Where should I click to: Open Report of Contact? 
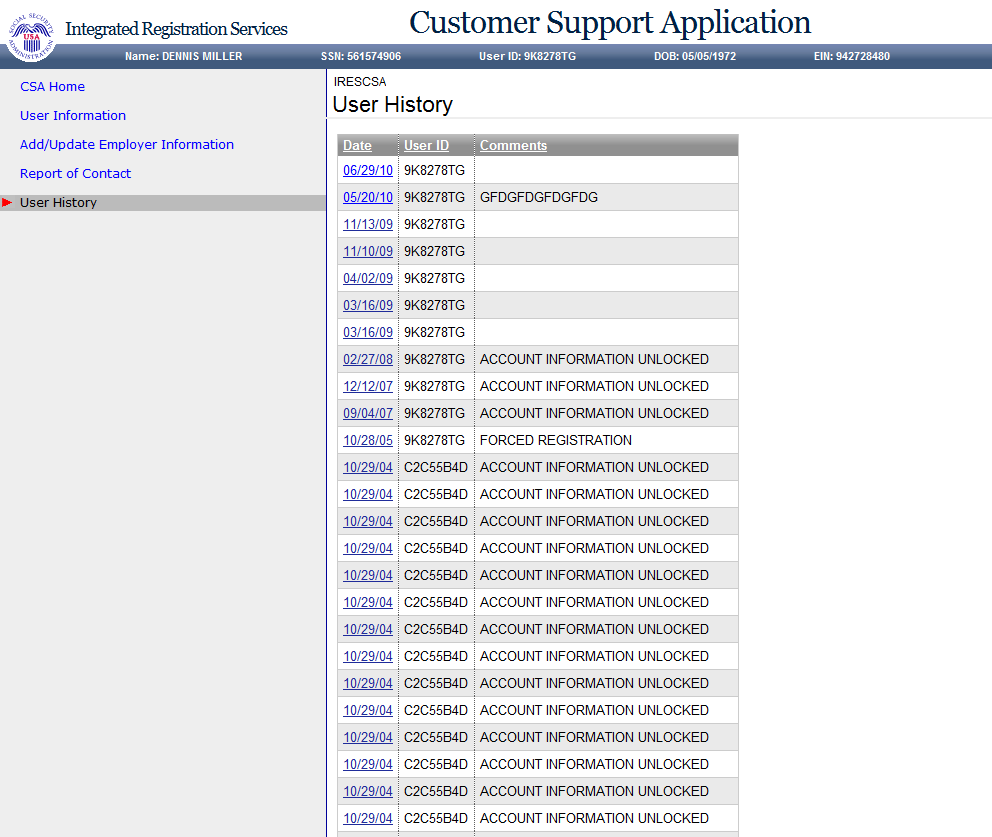75,173
